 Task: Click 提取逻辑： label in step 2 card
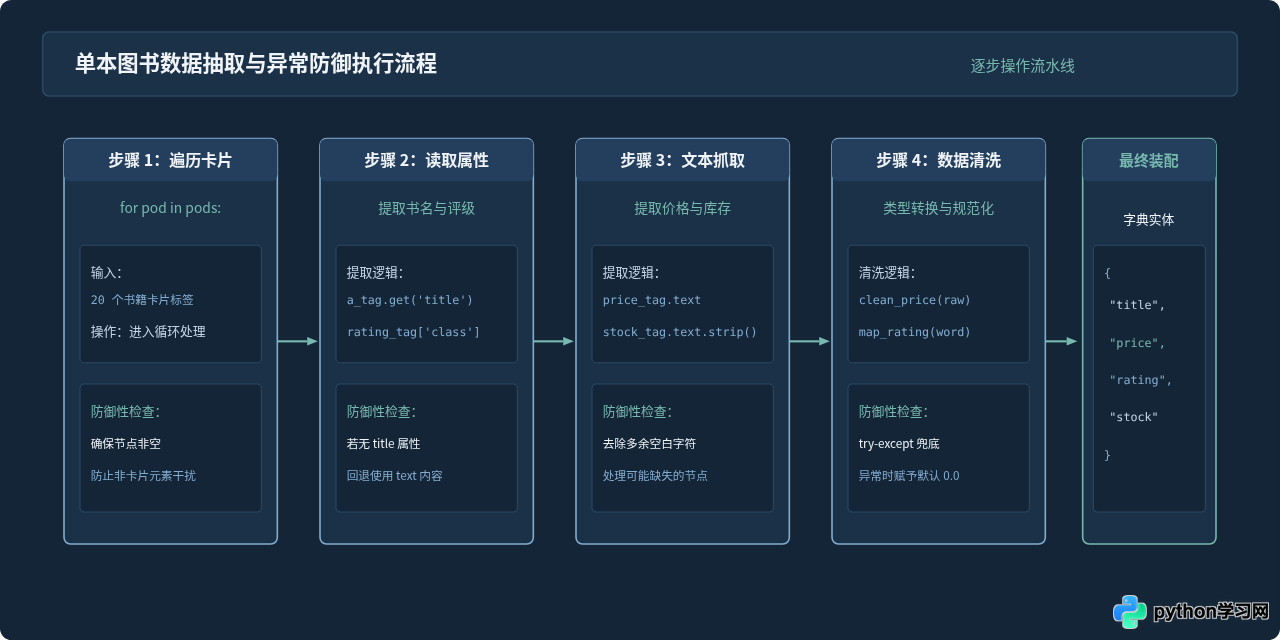click(375, 272)
